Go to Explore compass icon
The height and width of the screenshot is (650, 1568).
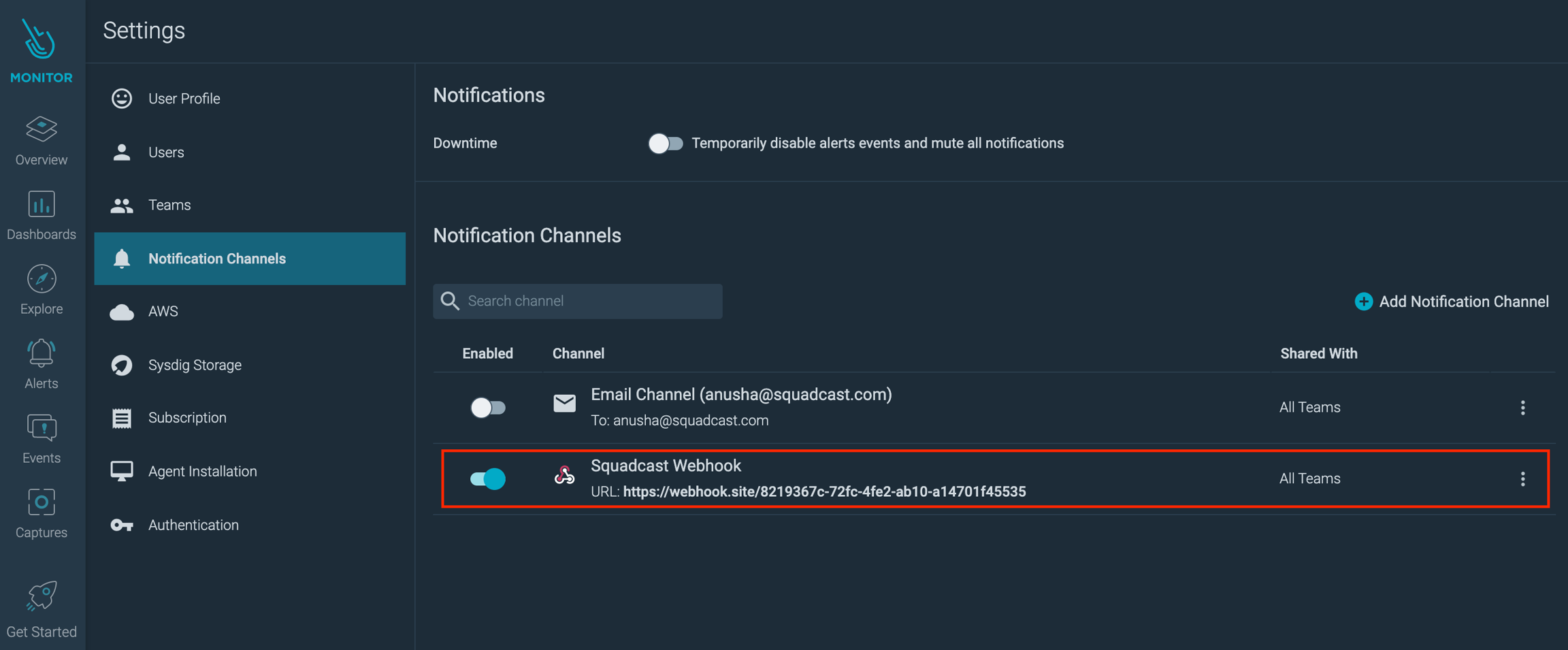click(42, 278)
